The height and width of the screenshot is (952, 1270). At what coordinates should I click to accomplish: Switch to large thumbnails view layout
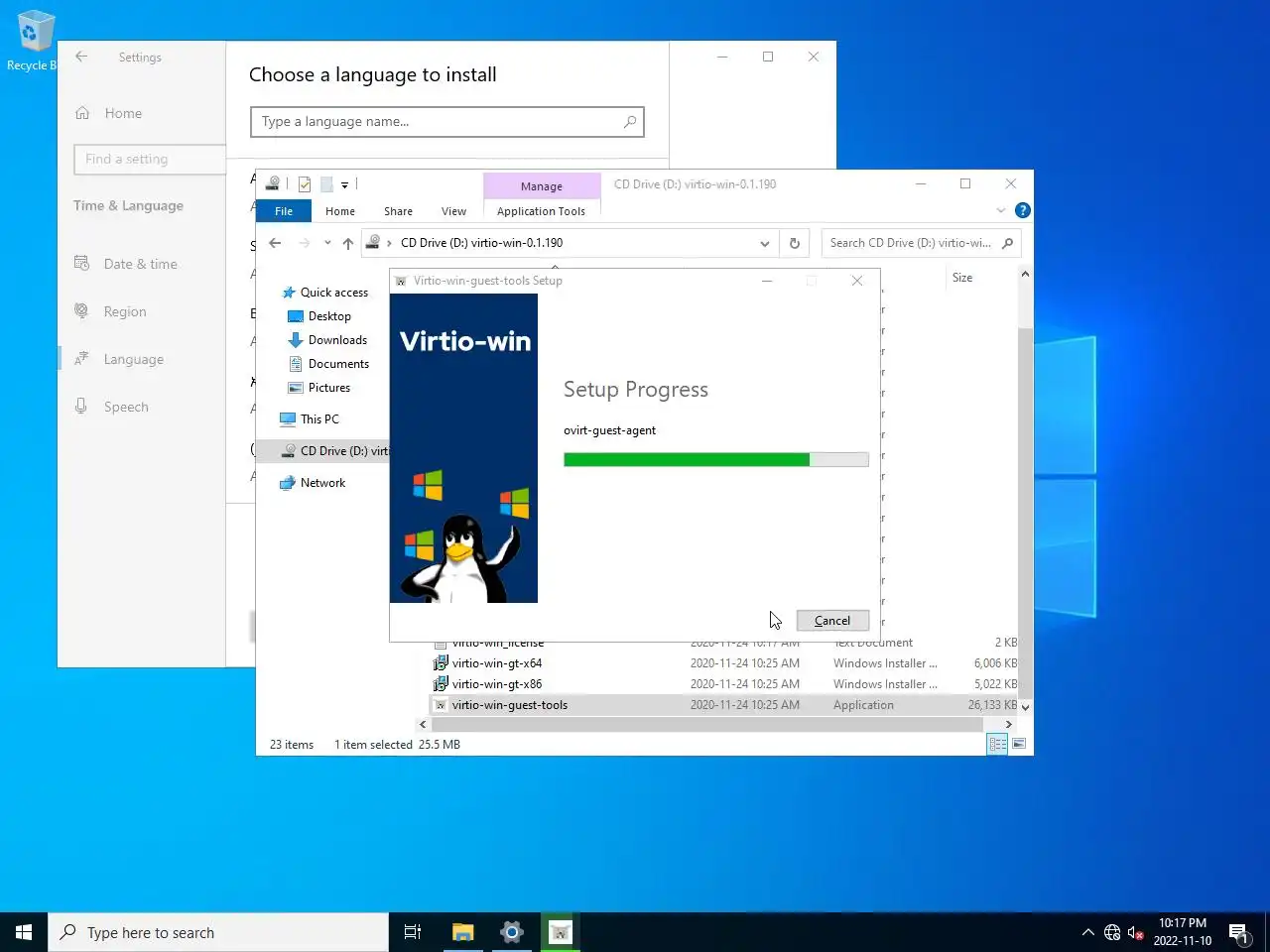click(1019, 744)
